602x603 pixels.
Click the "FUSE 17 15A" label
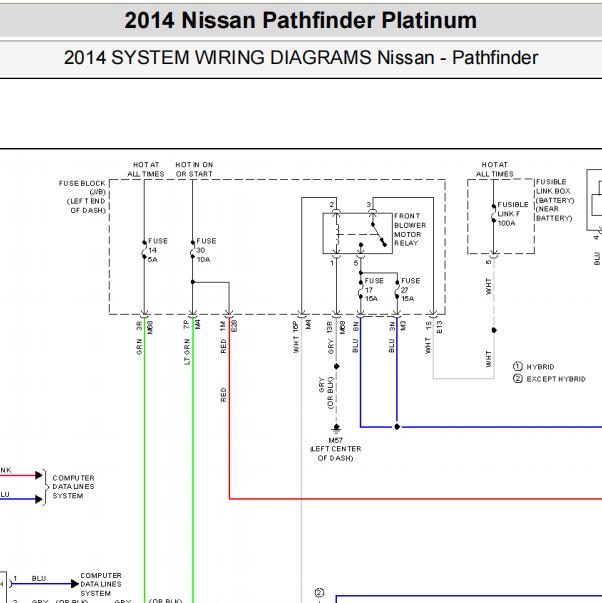coord(373,290)
